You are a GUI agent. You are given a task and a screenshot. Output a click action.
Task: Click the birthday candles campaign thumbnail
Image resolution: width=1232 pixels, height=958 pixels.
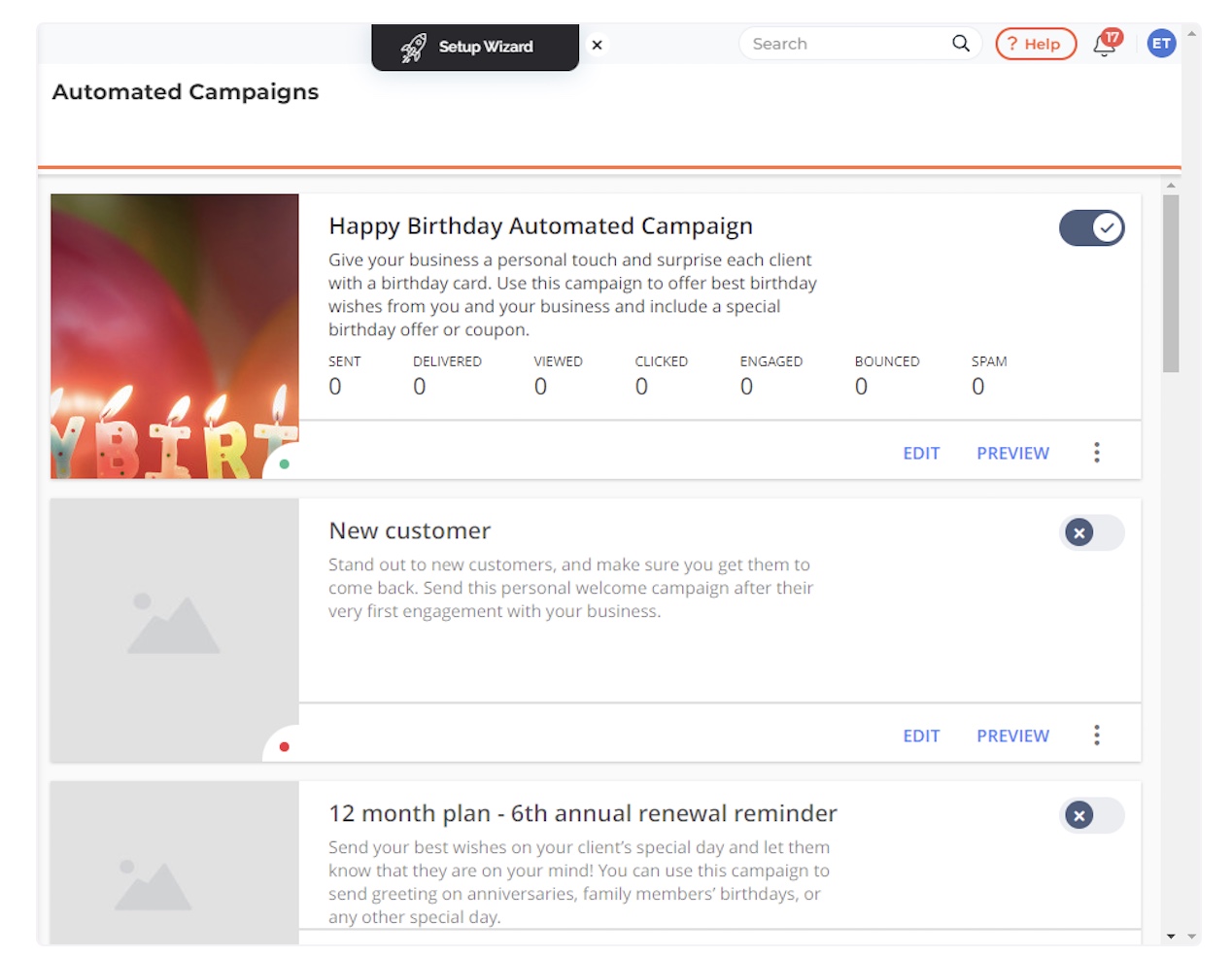coord(175,336)
